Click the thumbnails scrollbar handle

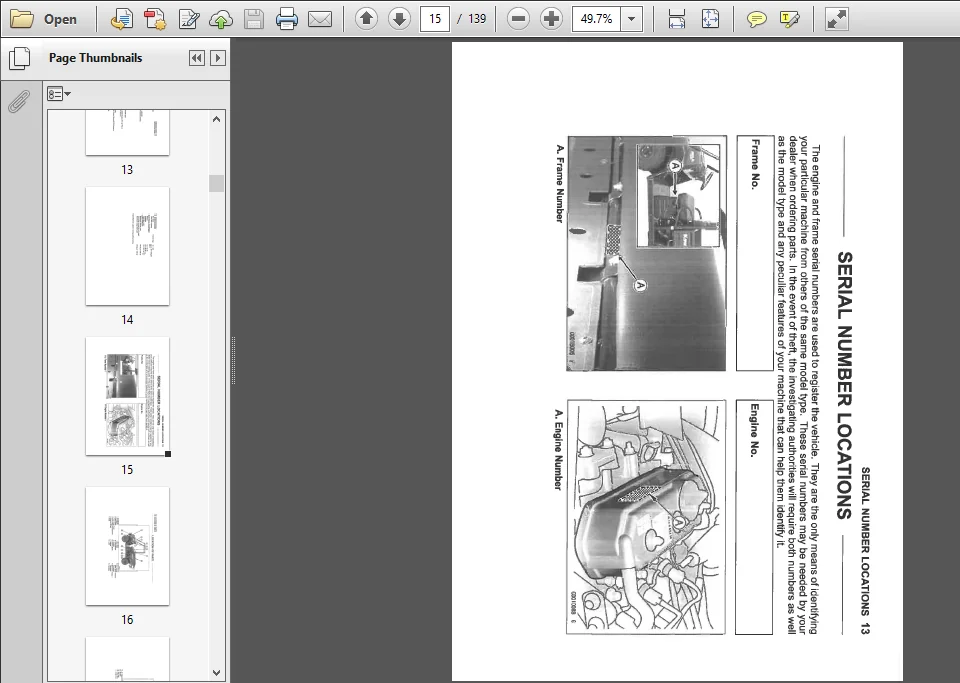click(x=216, y=183)
